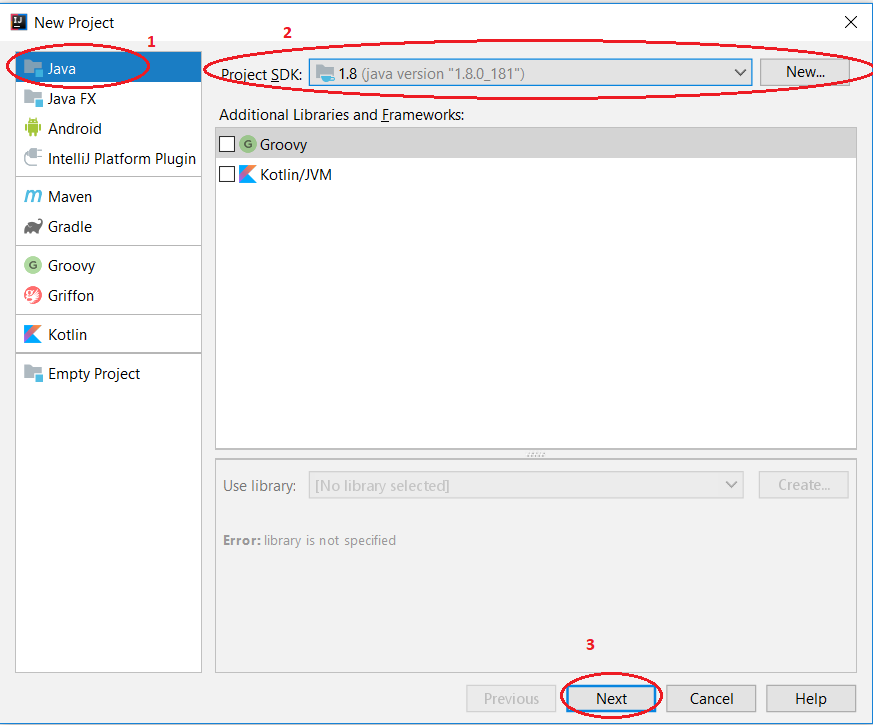Click the Next button
873x725 pixels.
610,698
